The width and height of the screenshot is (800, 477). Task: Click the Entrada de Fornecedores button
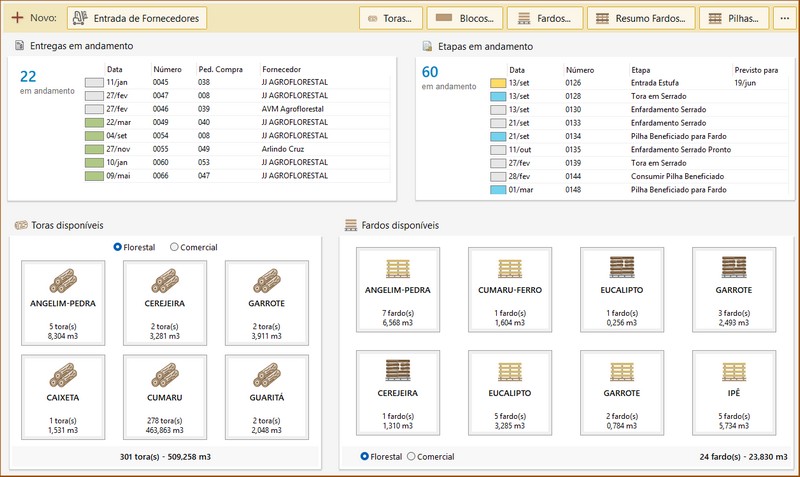point(138,18)
